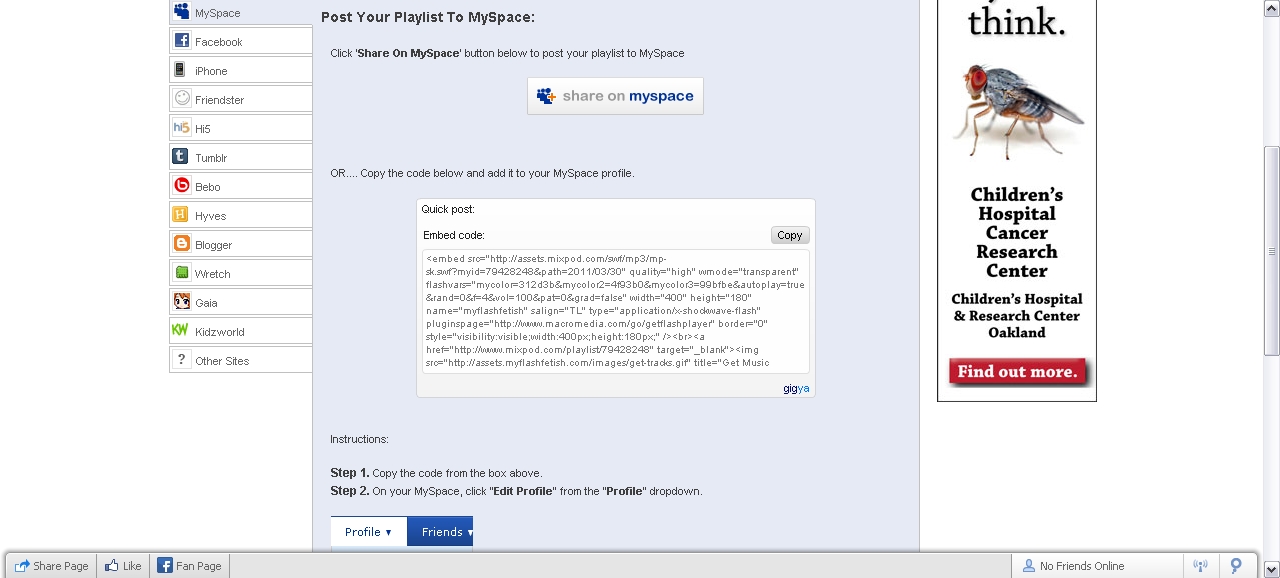Click the 'Embed code:' label
This screenshot has width=1280, height=578.
[x=454, y=235]
